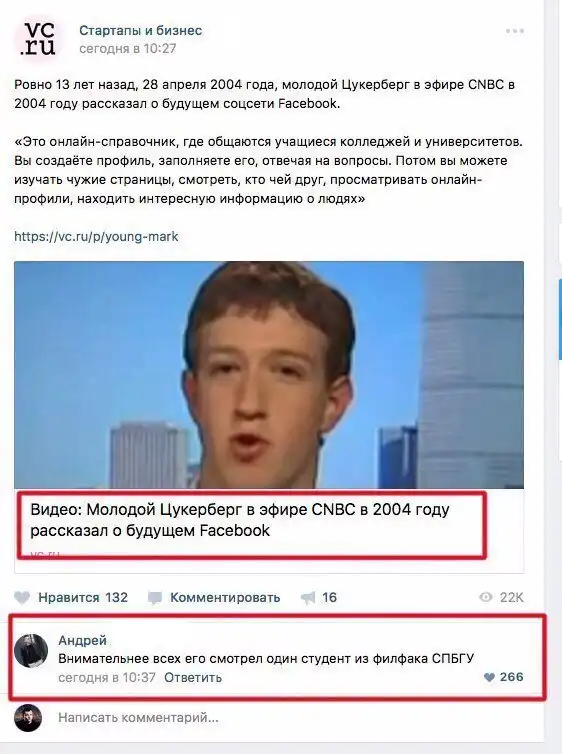The height and width of the screenshot is (754, 562).
Task: Open the article titled Видео: Молодой Цукерберг
Action: pyautogui.click(x=240, y=520)
